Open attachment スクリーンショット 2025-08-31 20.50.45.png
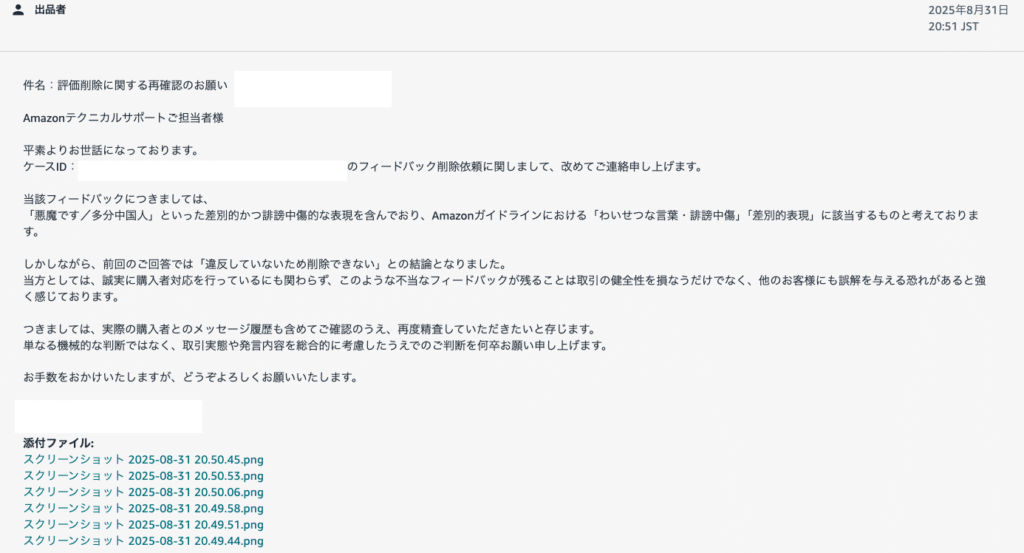This screenshot has height=553, width=1024. (x=144, y=460)
